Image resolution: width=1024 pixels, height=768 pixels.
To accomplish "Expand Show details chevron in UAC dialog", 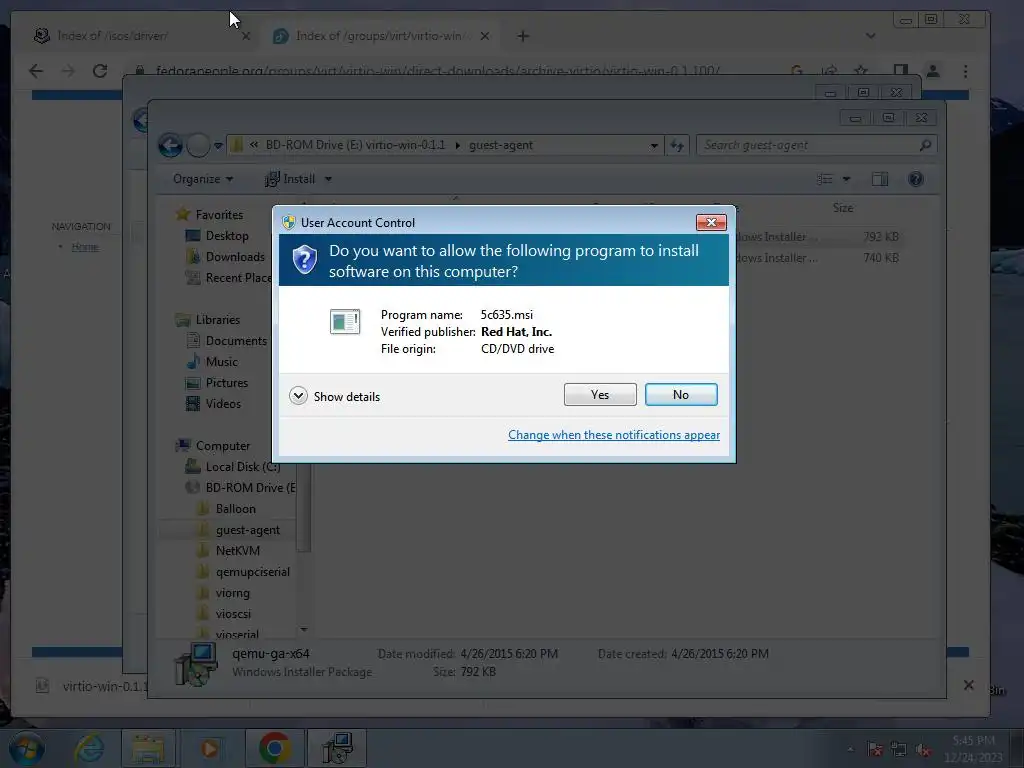I will [x=298, y=396].
